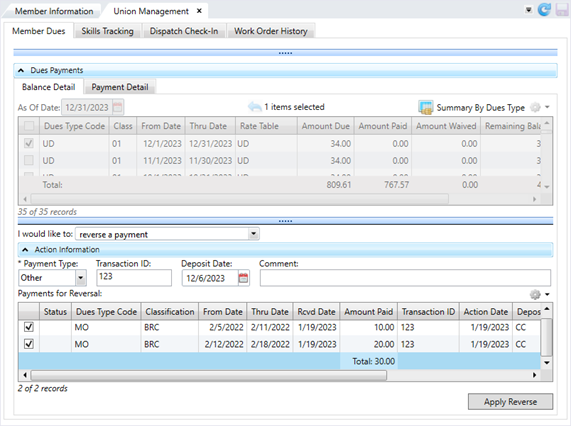Close the Union Management tab
Viewport: 571px width, 426px height.
199,11
